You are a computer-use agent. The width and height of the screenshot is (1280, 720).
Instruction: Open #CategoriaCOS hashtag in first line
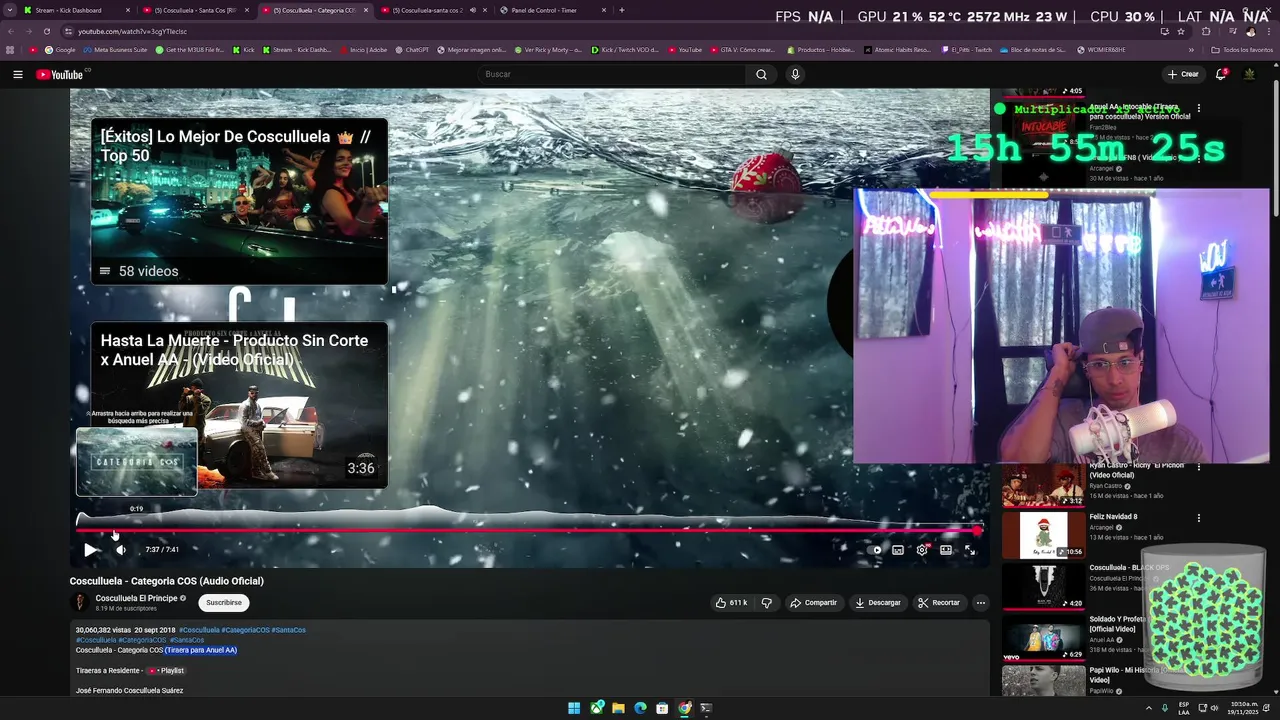click(x=245, y=630)
